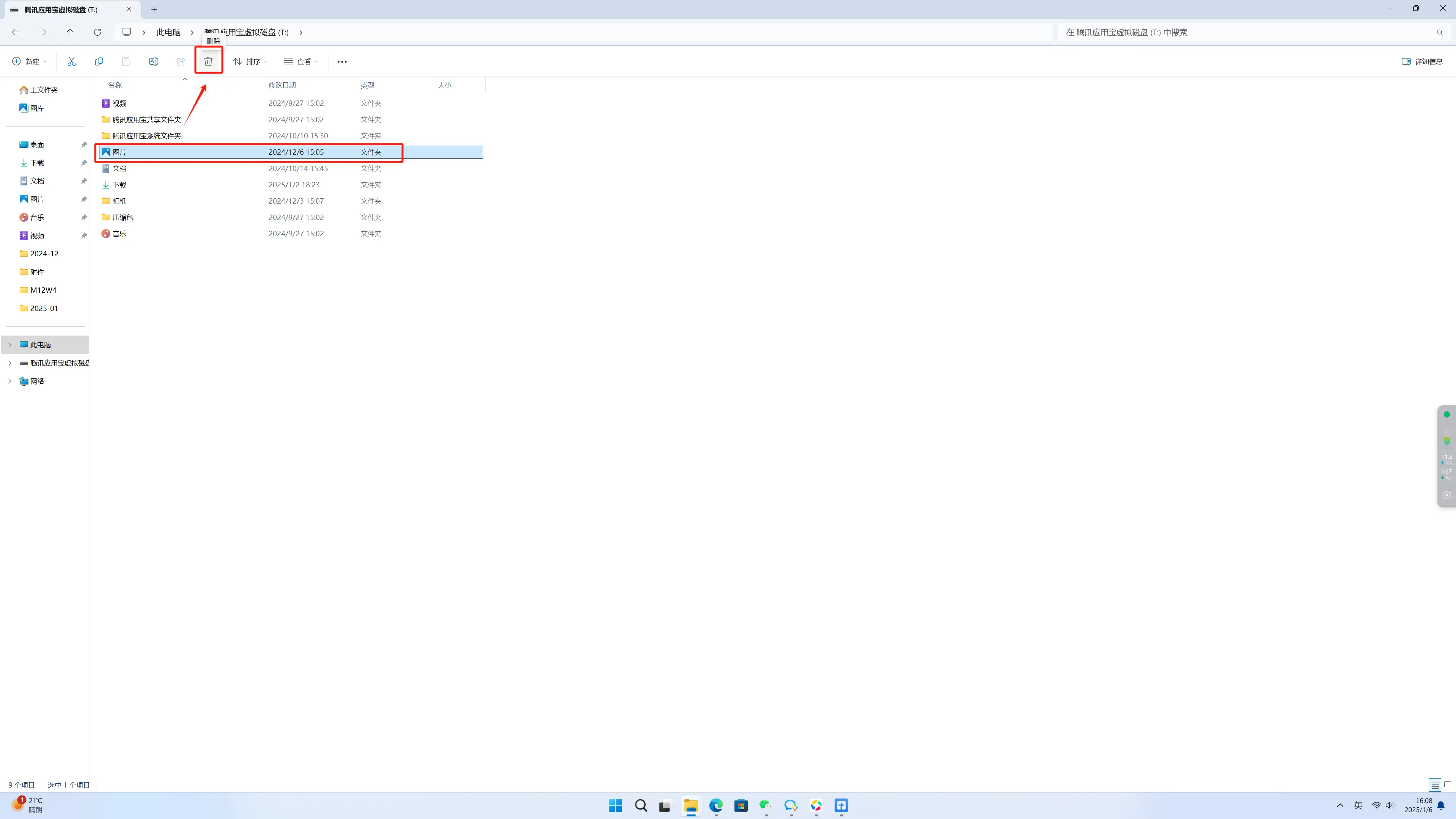Click 此电脑 in the address breadcrumb
This screenshot has height=819, width=1456.
tap(168, 32)
